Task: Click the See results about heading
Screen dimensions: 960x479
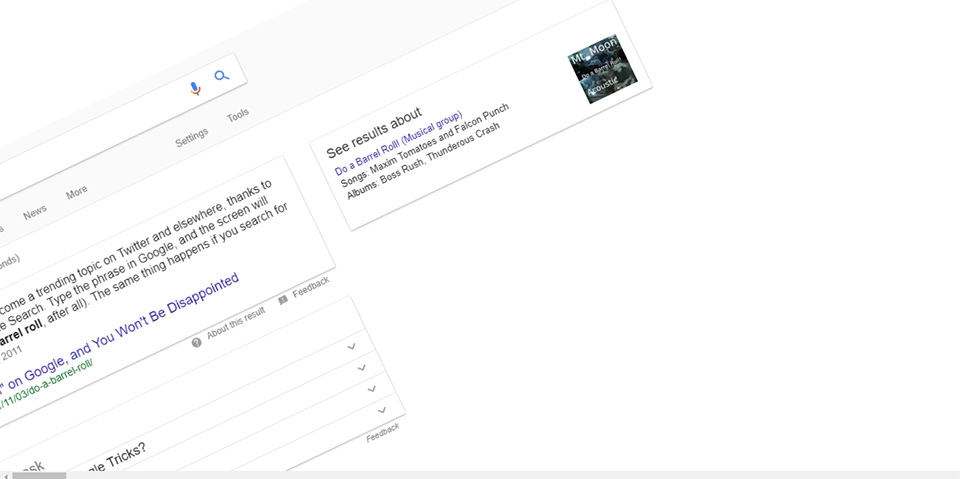Action: (x=374, y=132)
